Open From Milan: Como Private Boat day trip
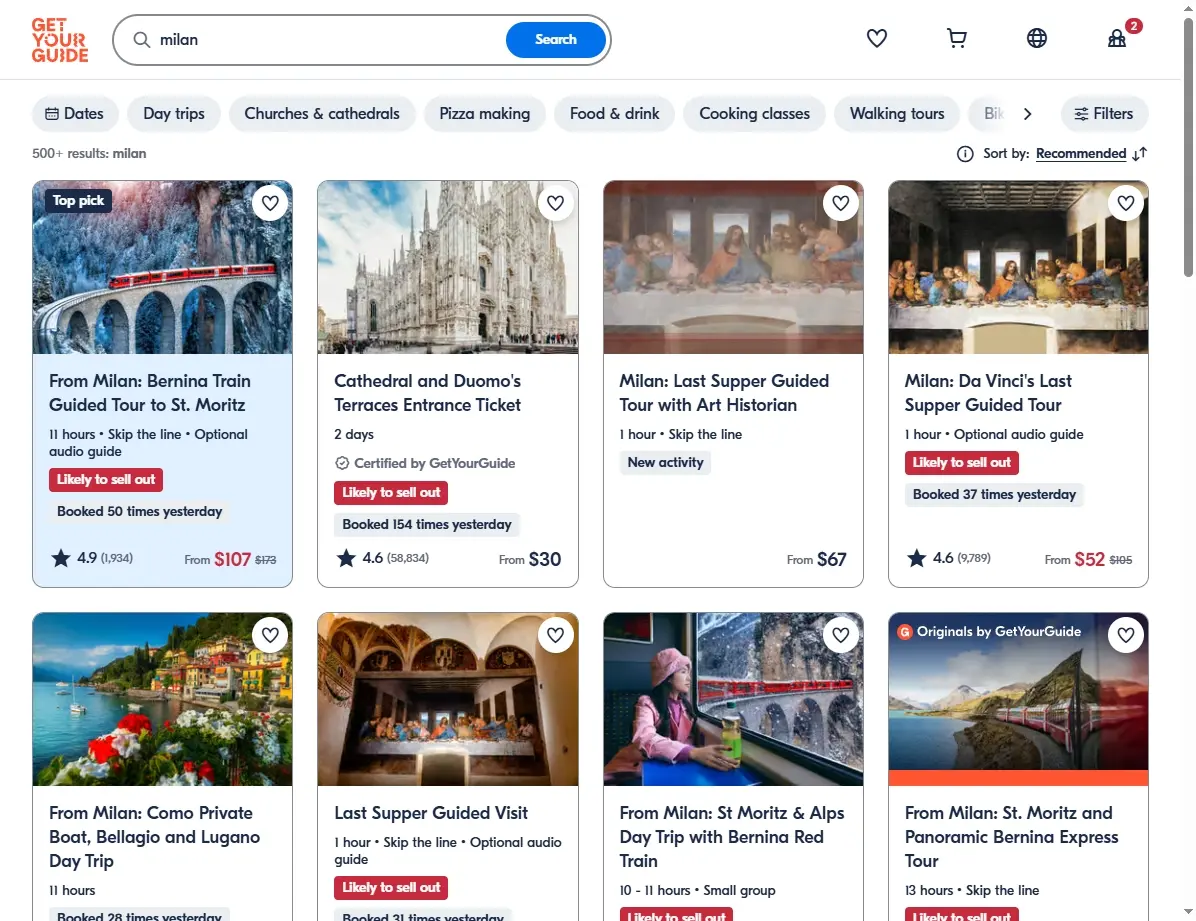 pyautogui.click(x=154, y=837)
